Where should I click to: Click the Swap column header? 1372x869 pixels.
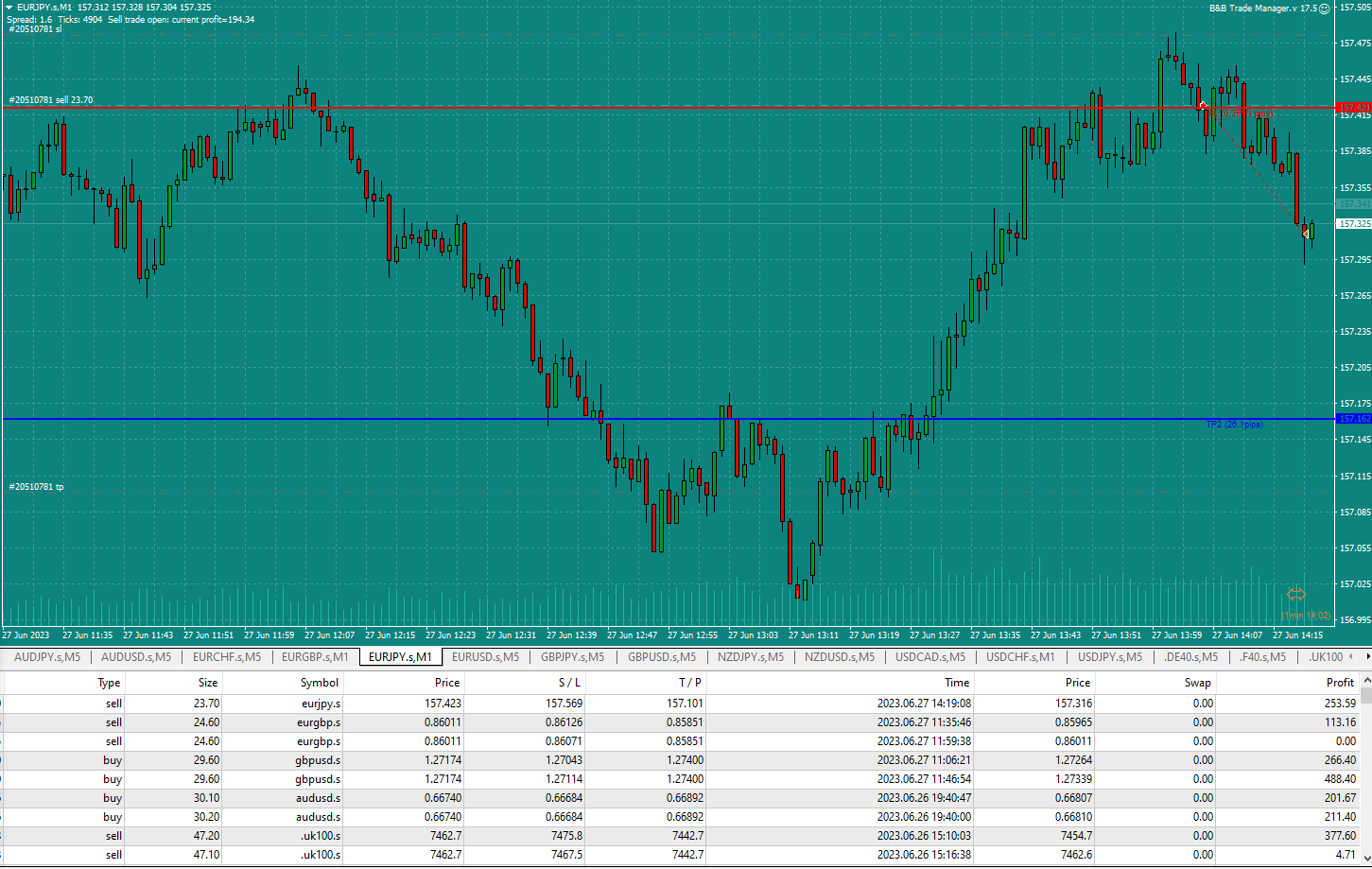[1155, 682]
